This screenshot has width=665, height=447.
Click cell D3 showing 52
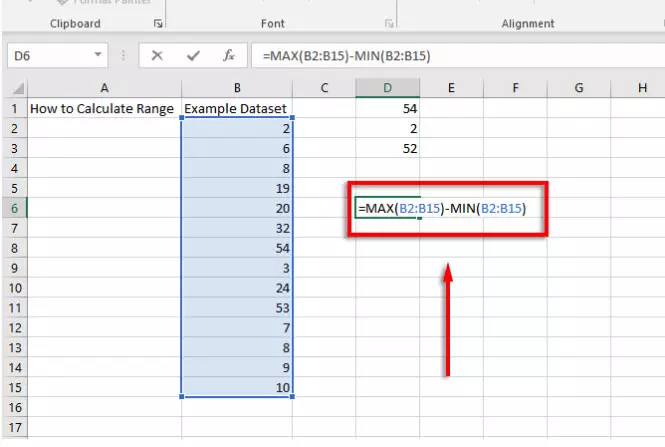point(388,148)
